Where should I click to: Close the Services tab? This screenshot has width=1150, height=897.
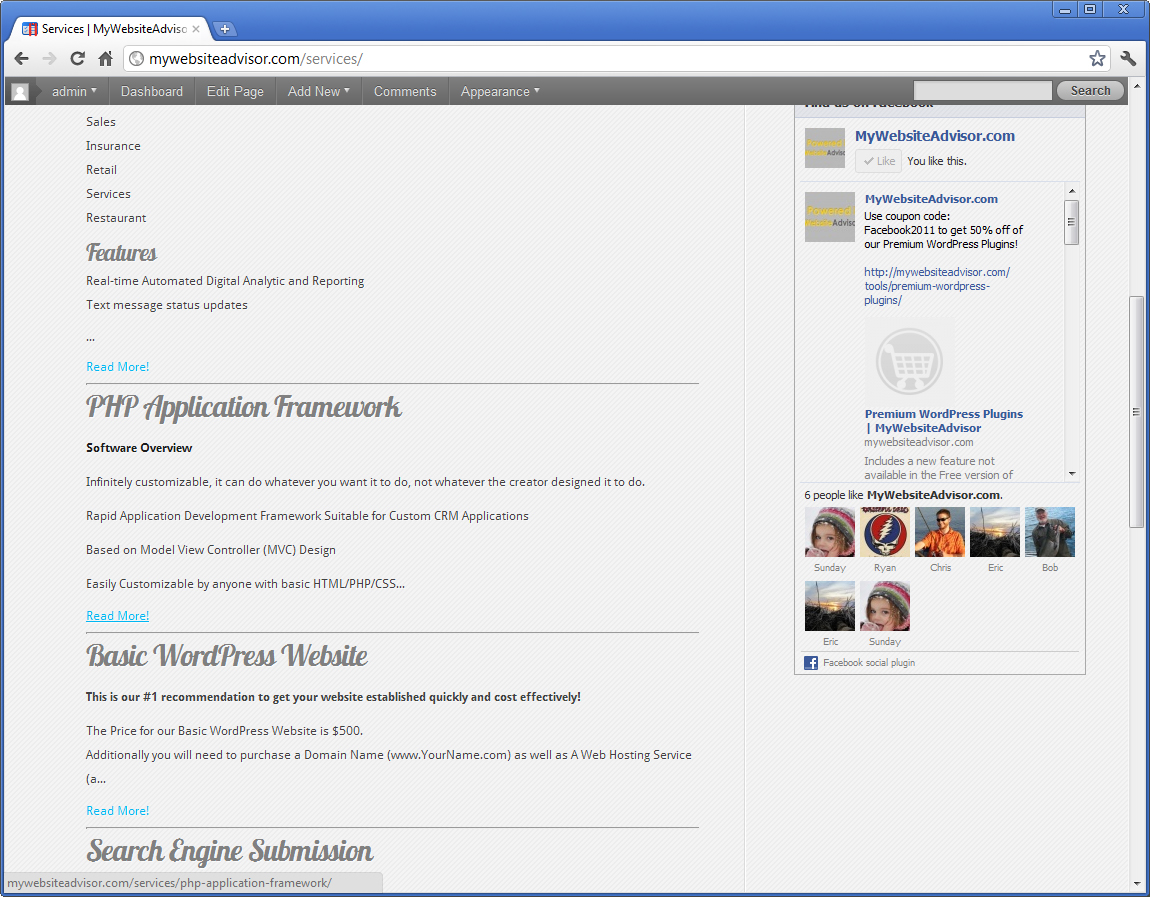[196, 29]
